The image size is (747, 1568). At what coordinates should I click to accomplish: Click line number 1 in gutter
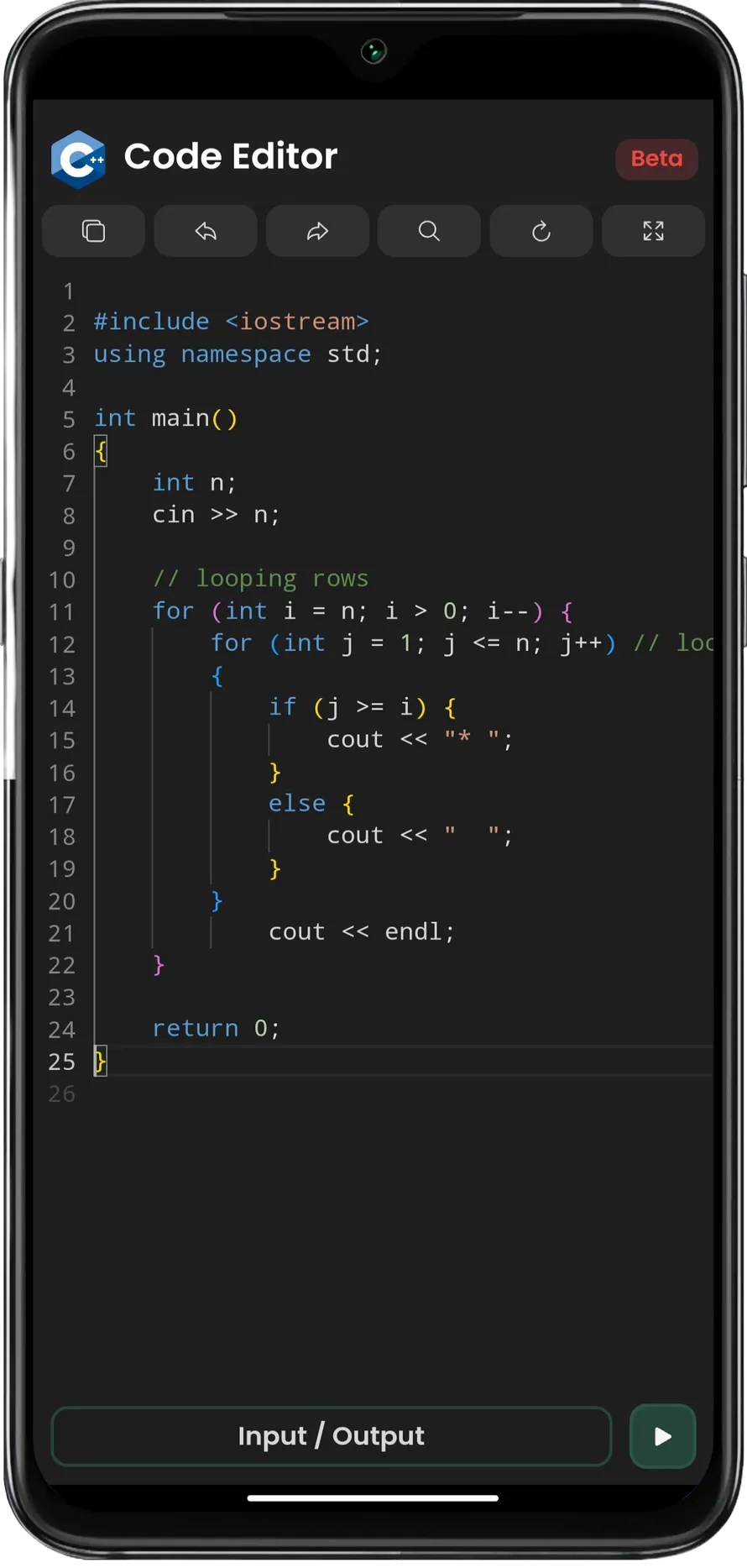tap(69, 291)
